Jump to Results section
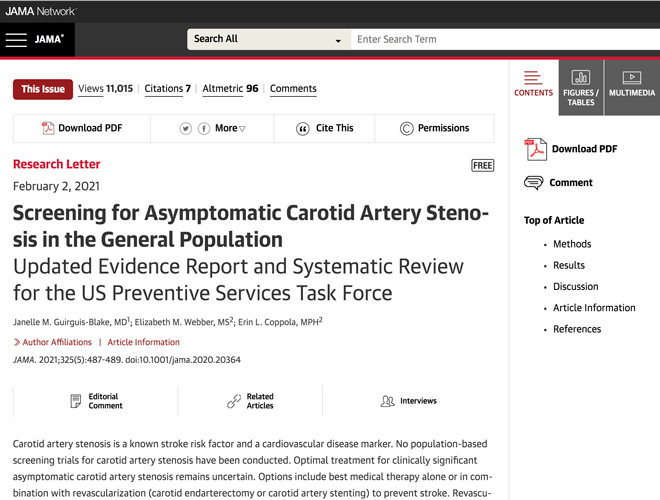Viewport: 660px width, 500px height. coord(569,266)
